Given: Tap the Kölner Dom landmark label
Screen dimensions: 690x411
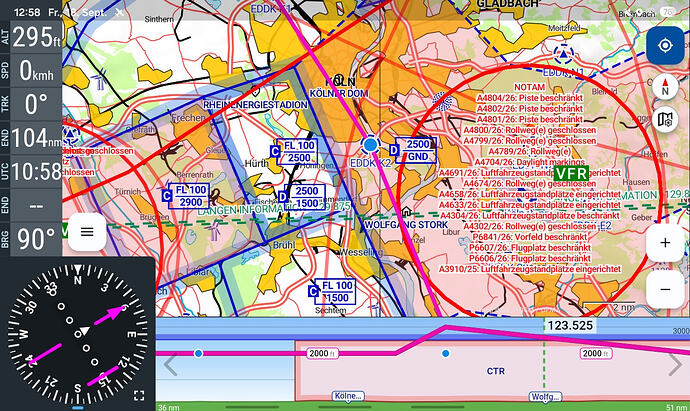Looking at the screenshot, I should 339,93.
